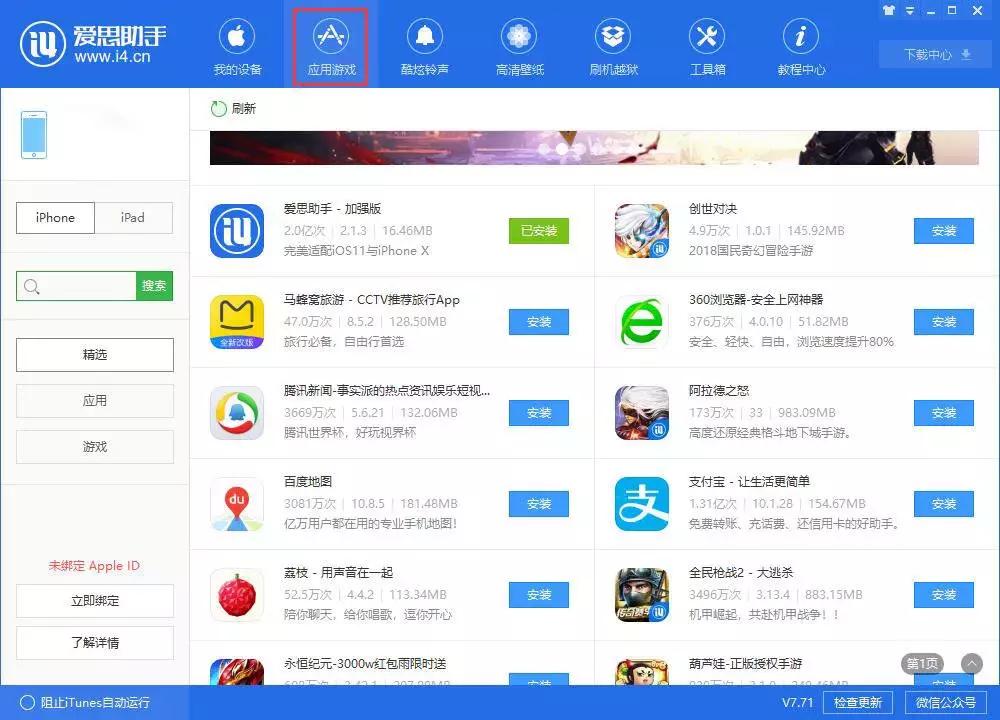
Task: Open the 刷机越狱 jailbreak tools
Action: tap(613, 45)
